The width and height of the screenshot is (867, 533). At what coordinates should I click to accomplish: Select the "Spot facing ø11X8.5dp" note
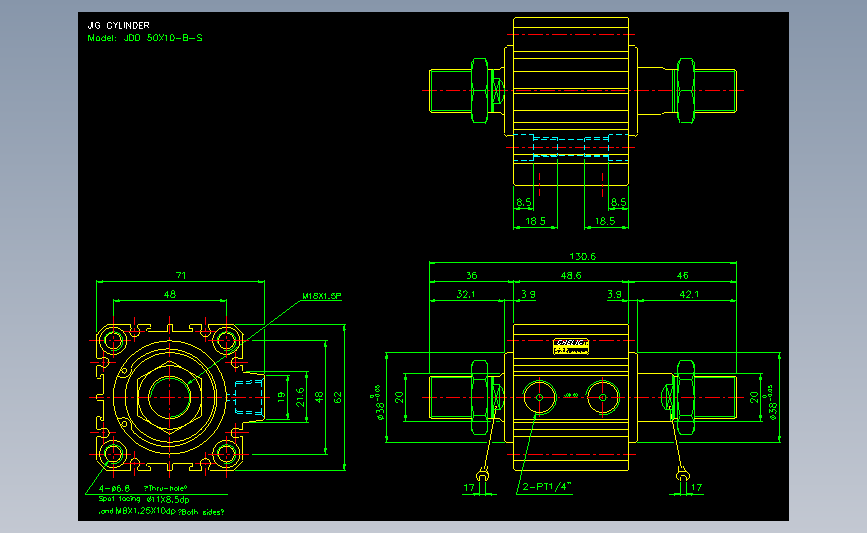pos(144,499)
